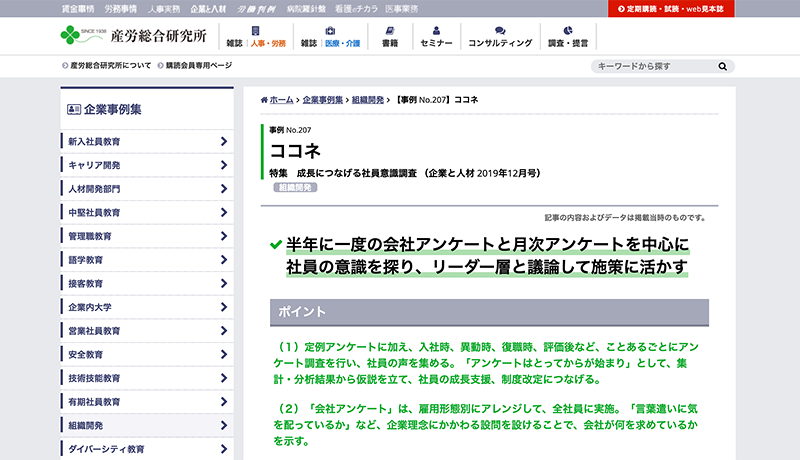
Task: Click 定期購読・試読・web見本誌 red button
Action: tap(676, 8)
